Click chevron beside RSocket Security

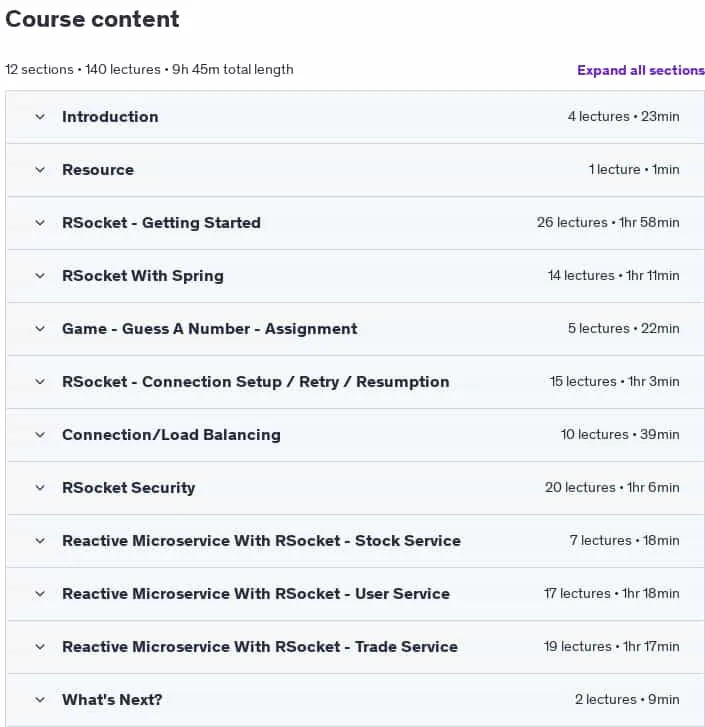40,488
